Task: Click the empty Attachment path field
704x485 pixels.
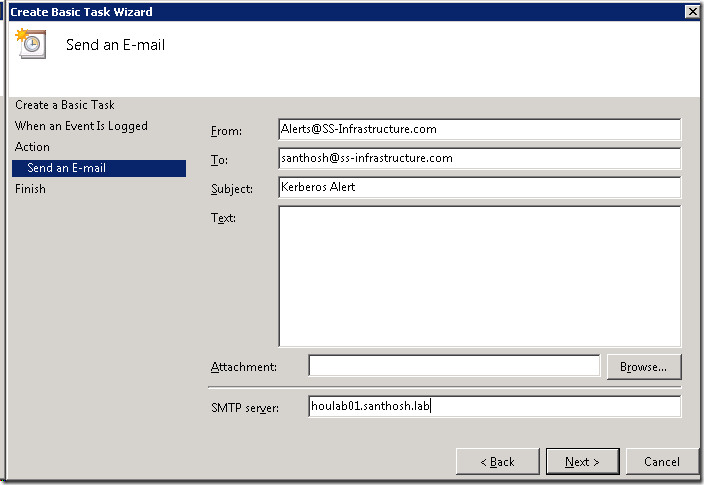Action: [453, 366]
